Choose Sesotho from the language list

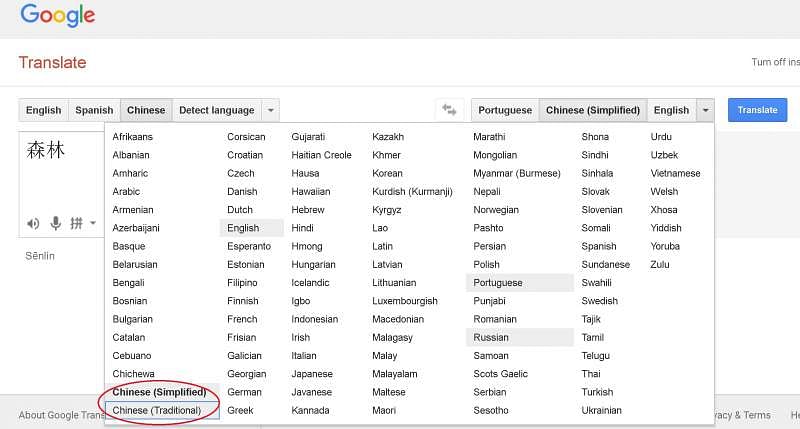491,410
